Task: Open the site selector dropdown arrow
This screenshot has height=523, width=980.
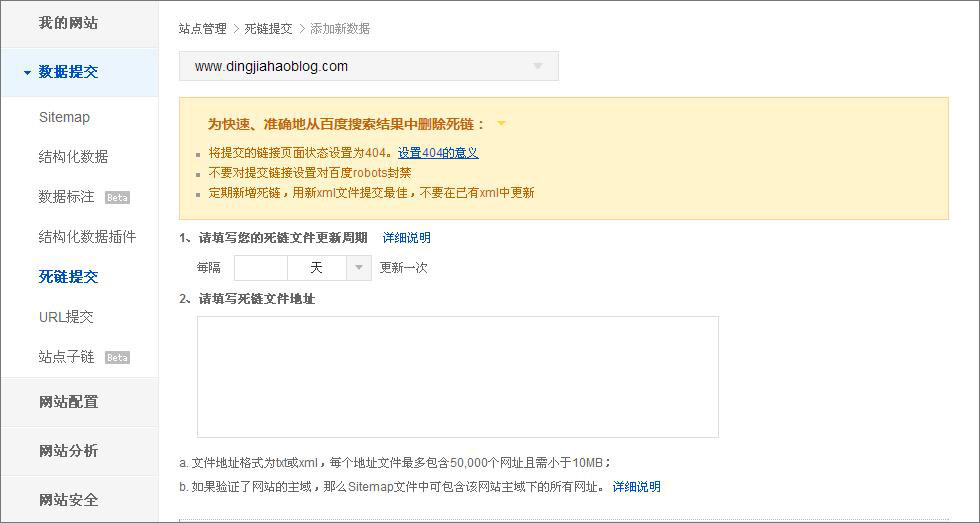Action: click(538, 66)
